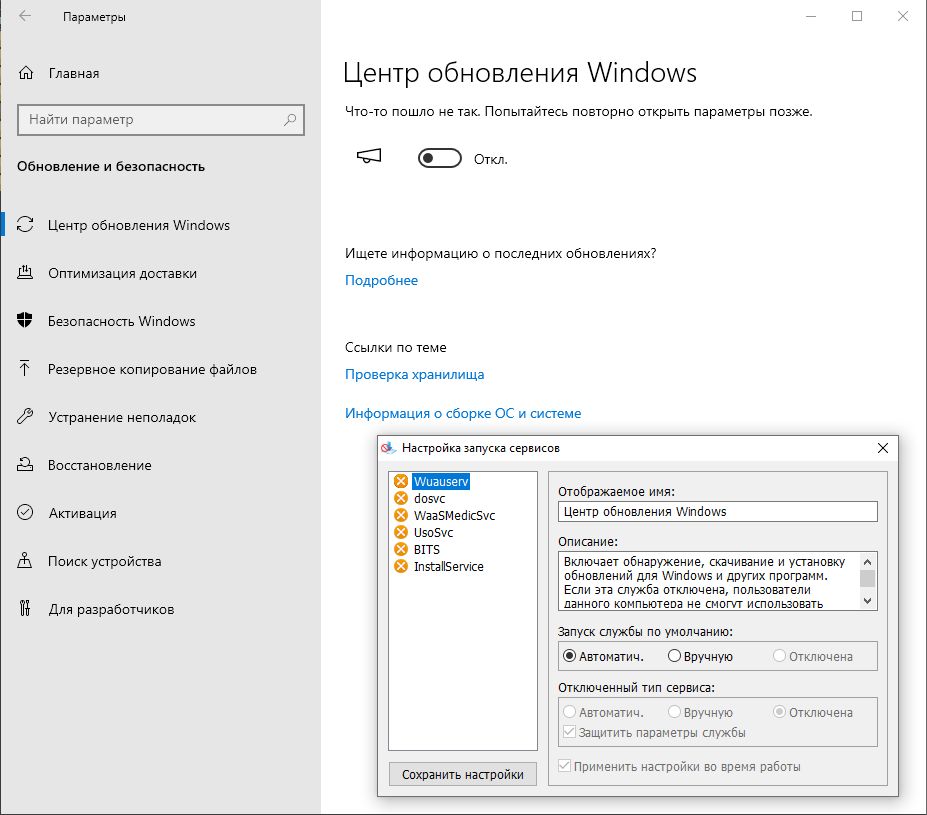Click the upload arrow icon for Резервное копирование

pos(25,368)
